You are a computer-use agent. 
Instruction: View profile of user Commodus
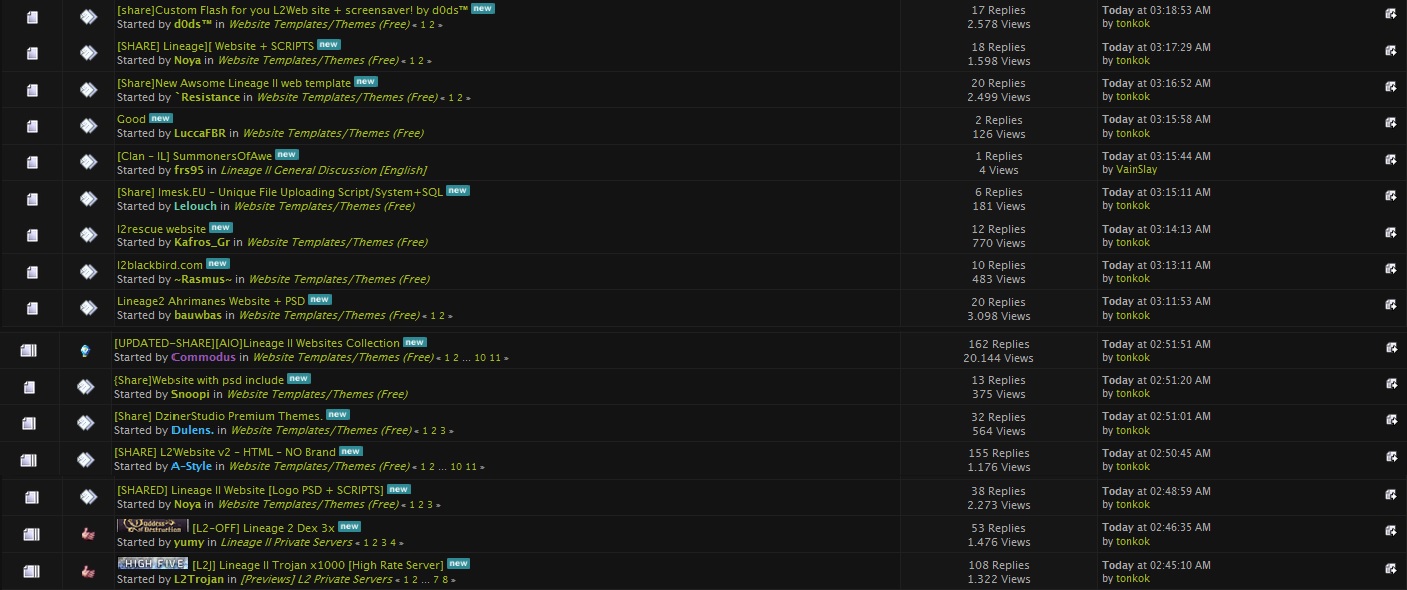tap(204, 357)
